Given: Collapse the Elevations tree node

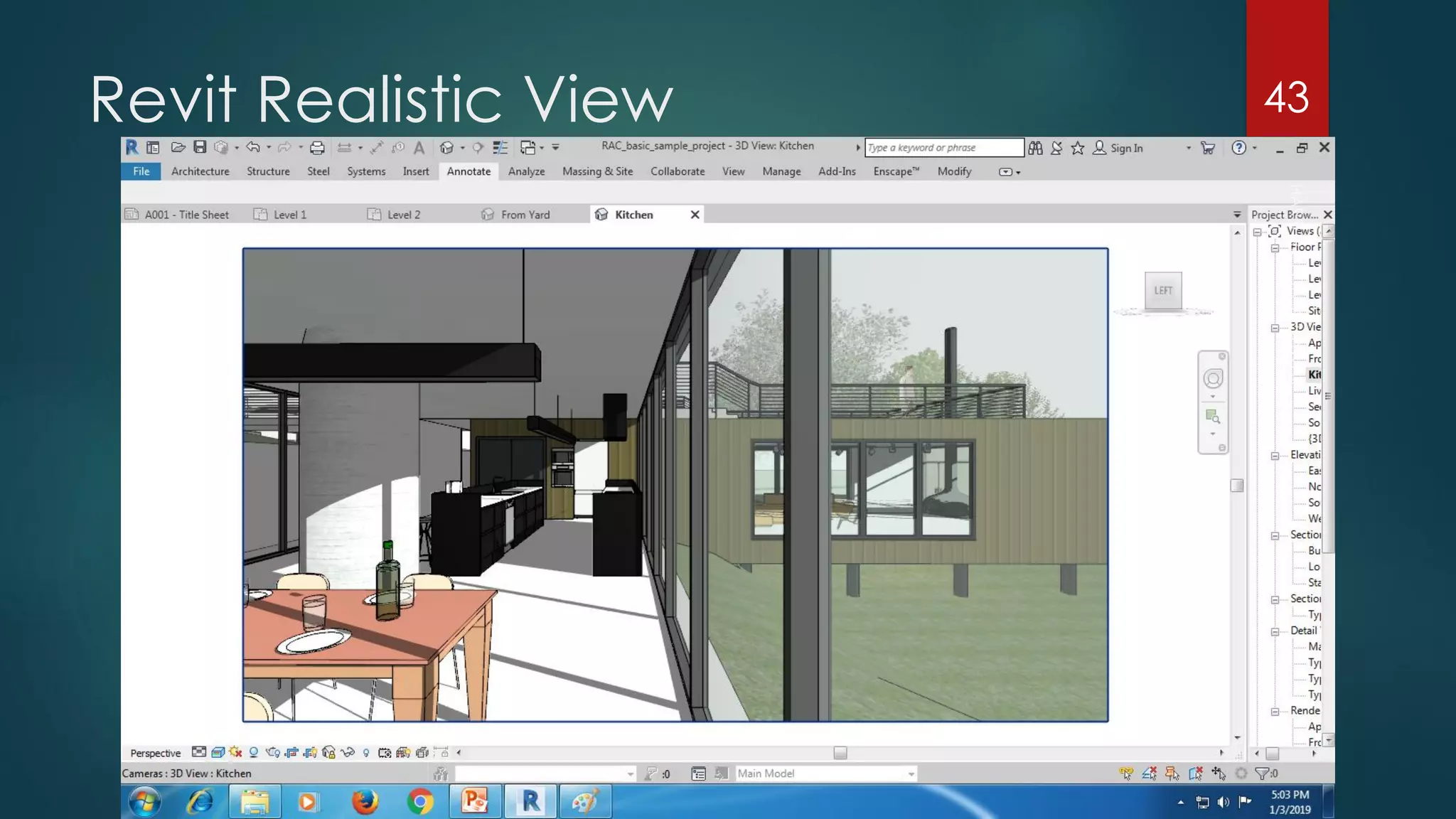Looking at the screenshot, I should tap(1275, 456).
